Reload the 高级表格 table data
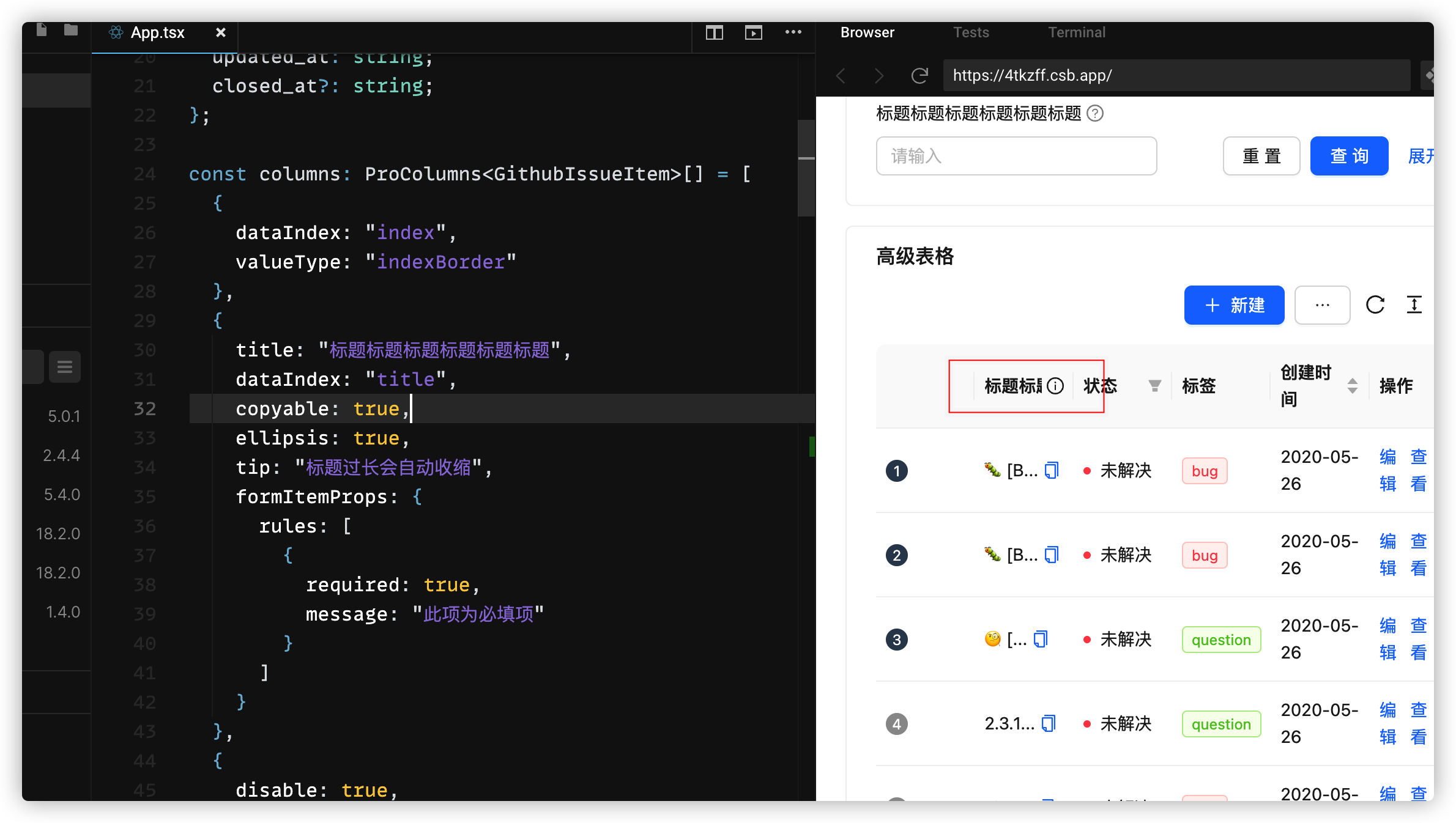Viewport: 1456px width, 823px height. pos(1375,305)
